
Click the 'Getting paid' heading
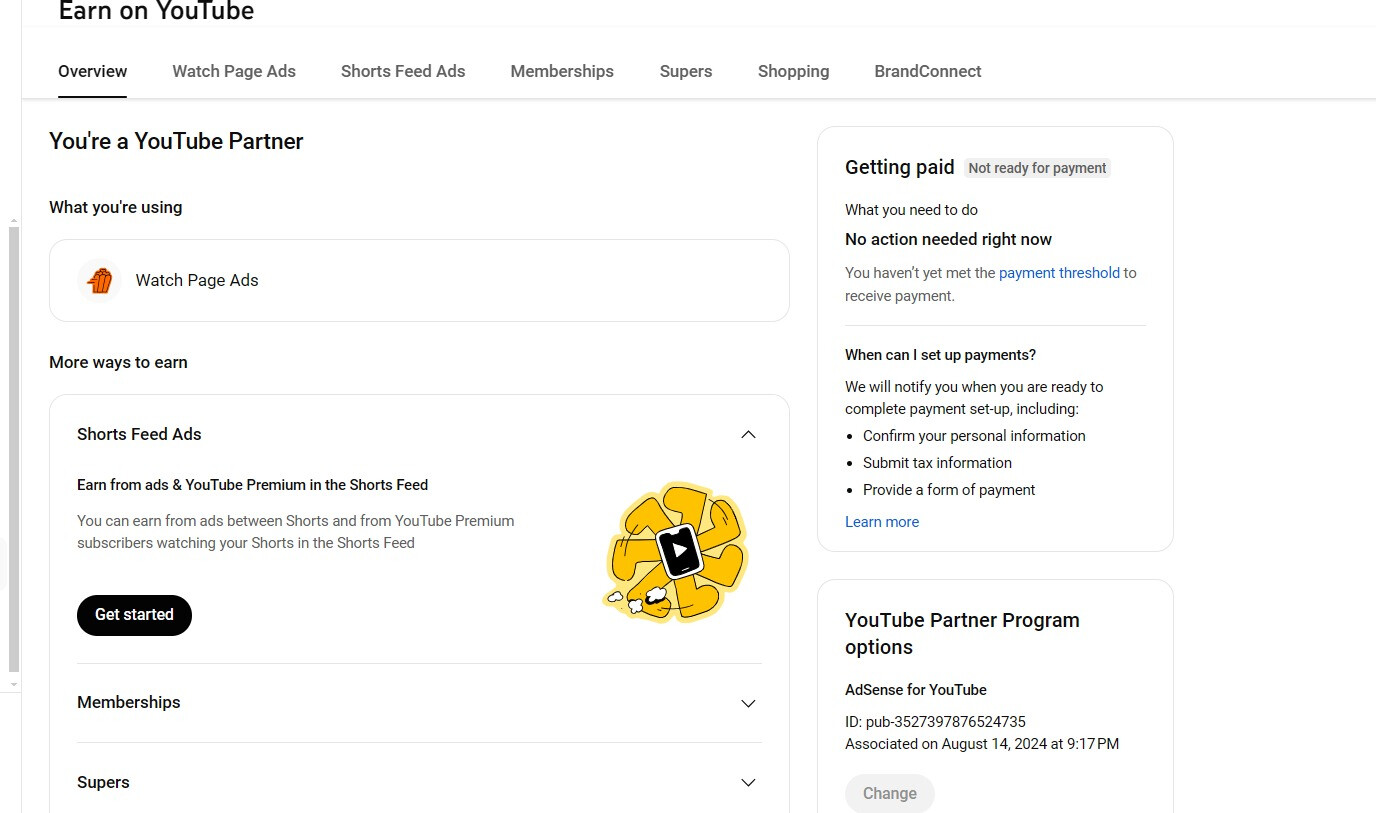point(900,167)
